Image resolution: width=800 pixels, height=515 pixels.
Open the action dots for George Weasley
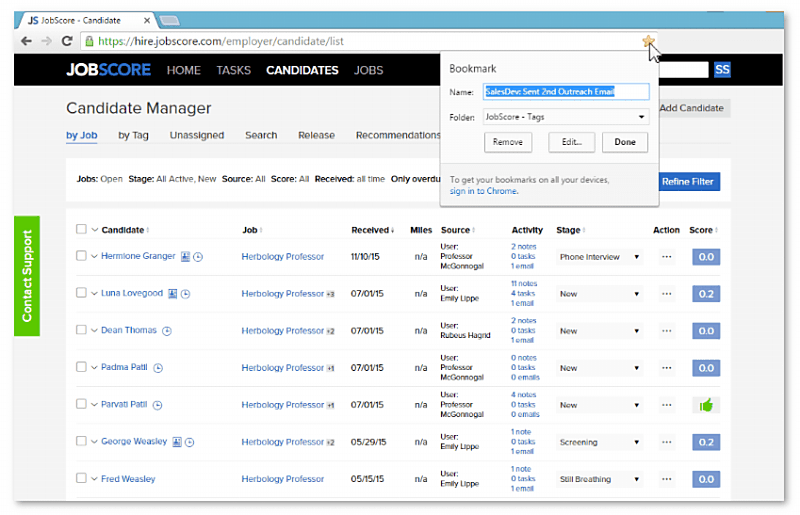(x=666, y=442)
